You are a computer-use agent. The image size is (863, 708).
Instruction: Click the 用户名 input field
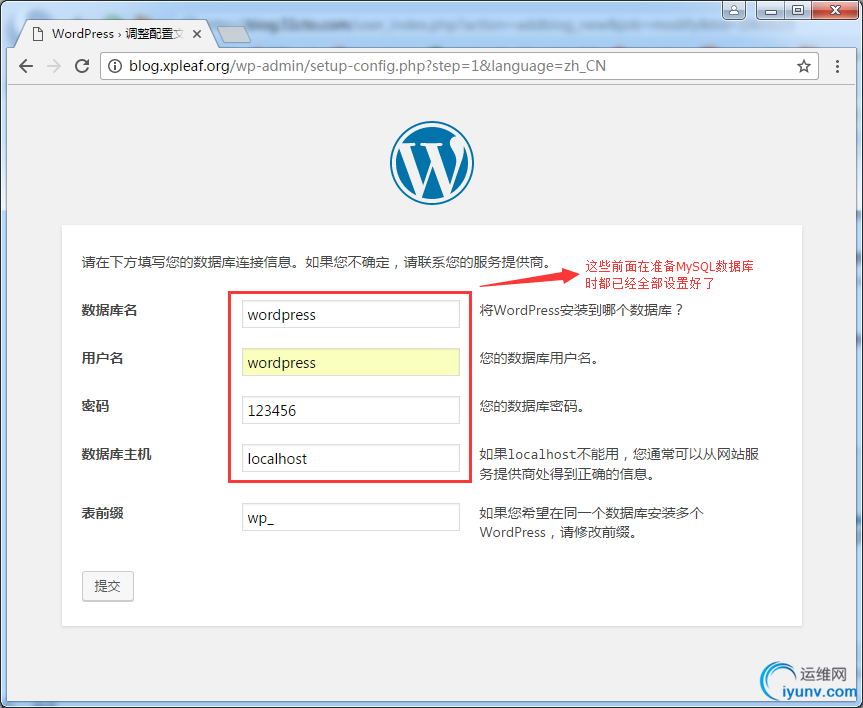pos(351,362)
